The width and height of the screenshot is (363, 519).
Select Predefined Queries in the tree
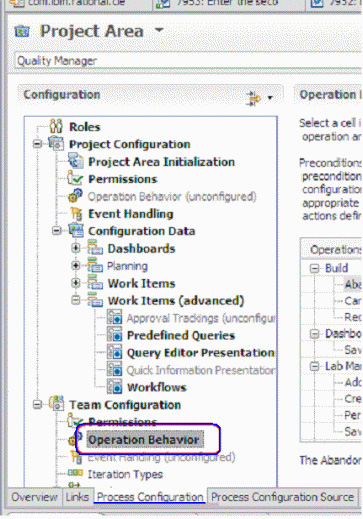[x=181, y=335]
